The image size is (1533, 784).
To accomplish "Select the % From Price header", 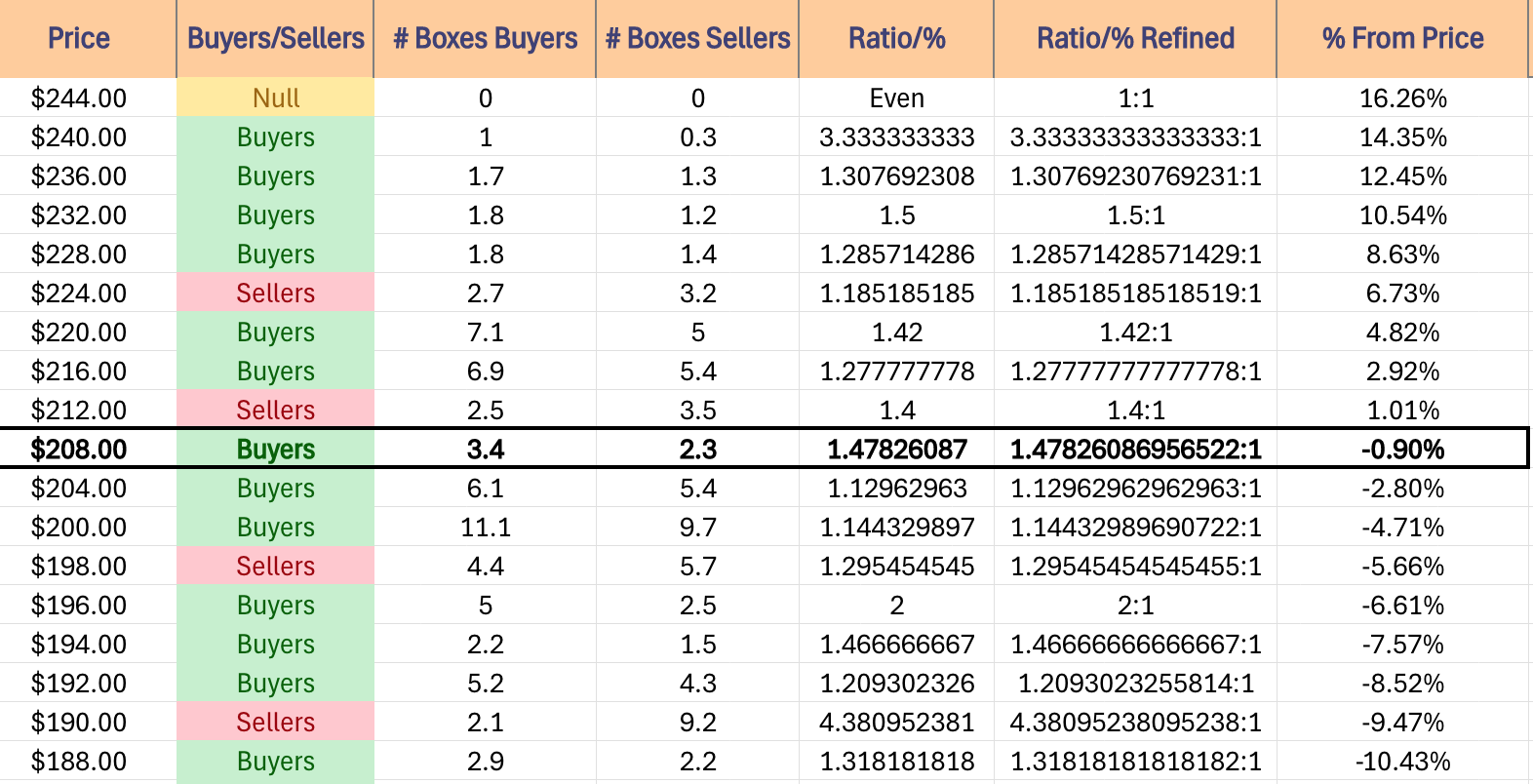I will click(1402, 39).
